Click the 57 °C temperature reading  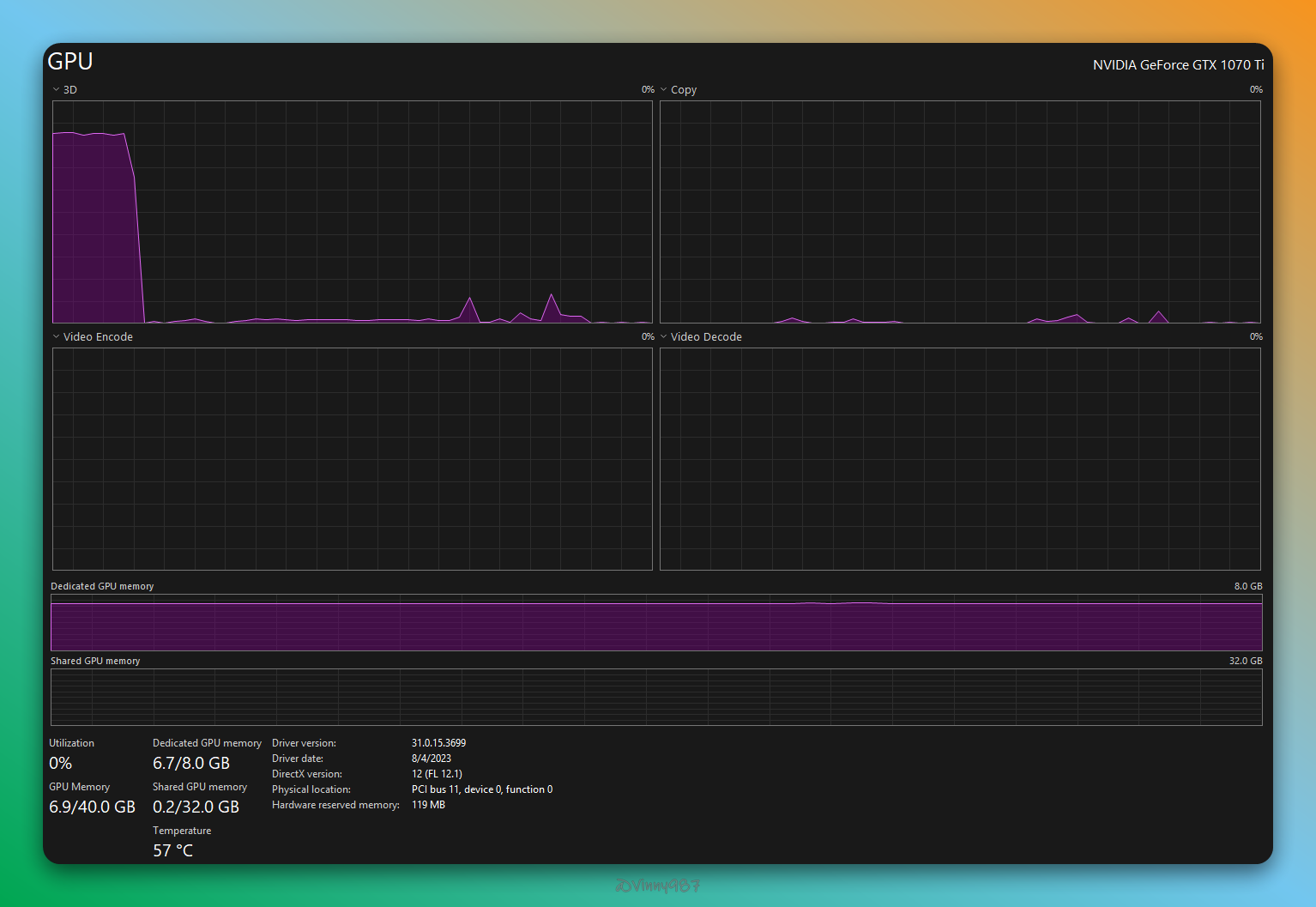coord(172,850)
